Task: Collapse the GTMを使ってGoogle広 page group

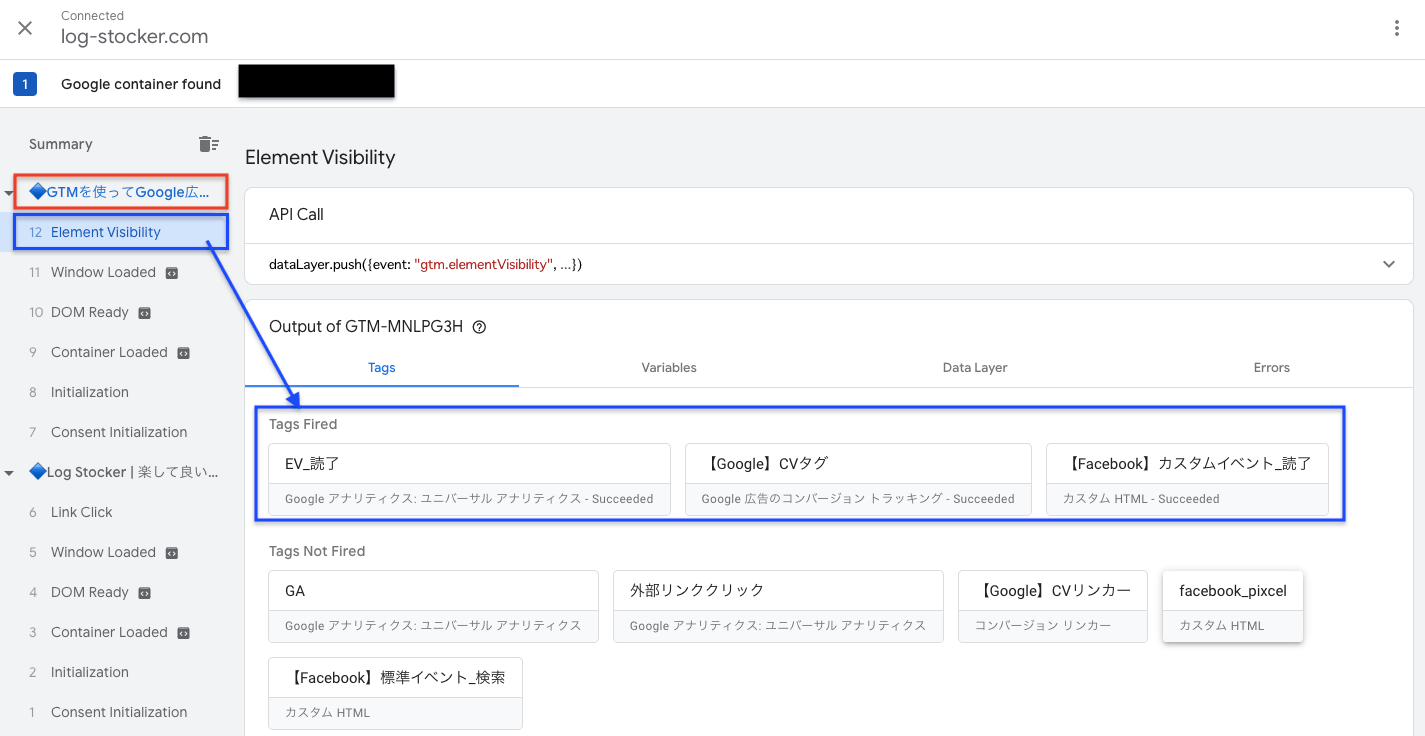Action: pos(10,192)
